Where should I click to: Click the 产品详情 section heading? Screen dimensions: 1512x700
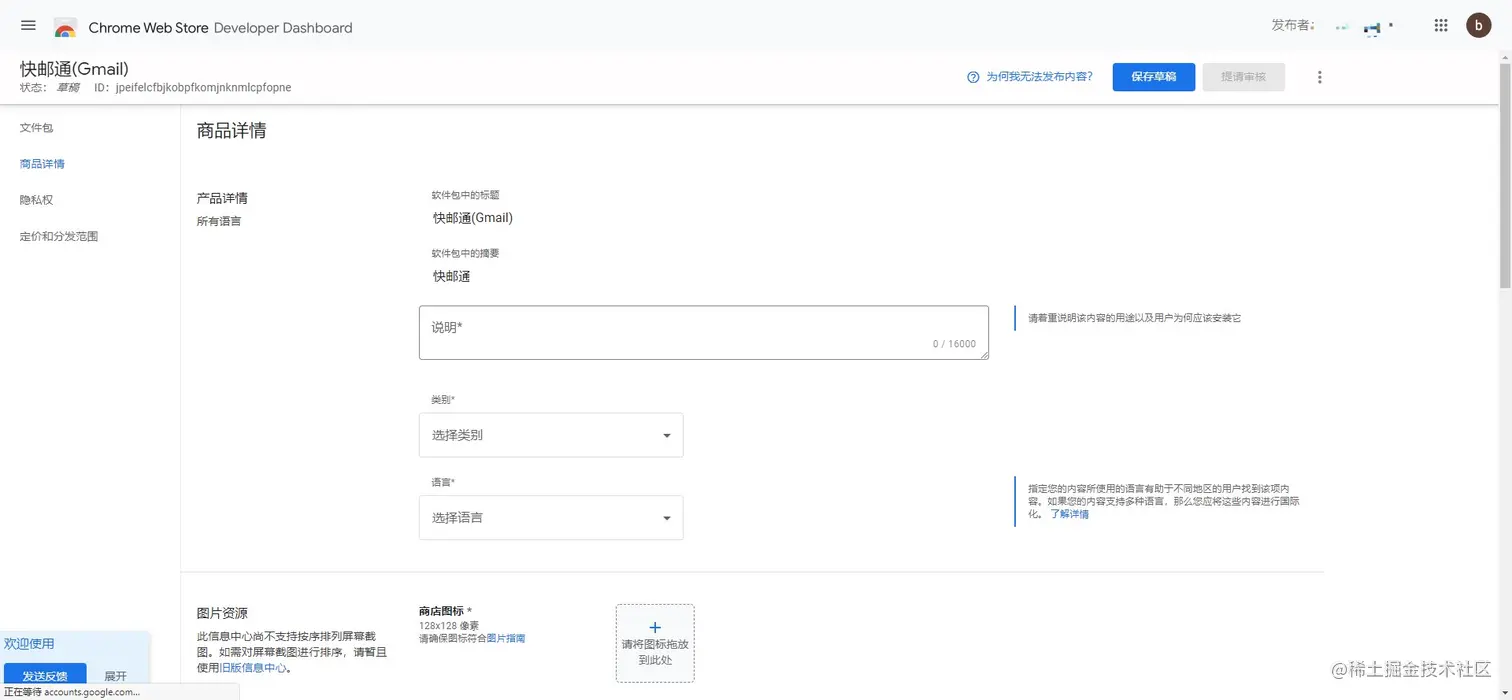point(222,198)
